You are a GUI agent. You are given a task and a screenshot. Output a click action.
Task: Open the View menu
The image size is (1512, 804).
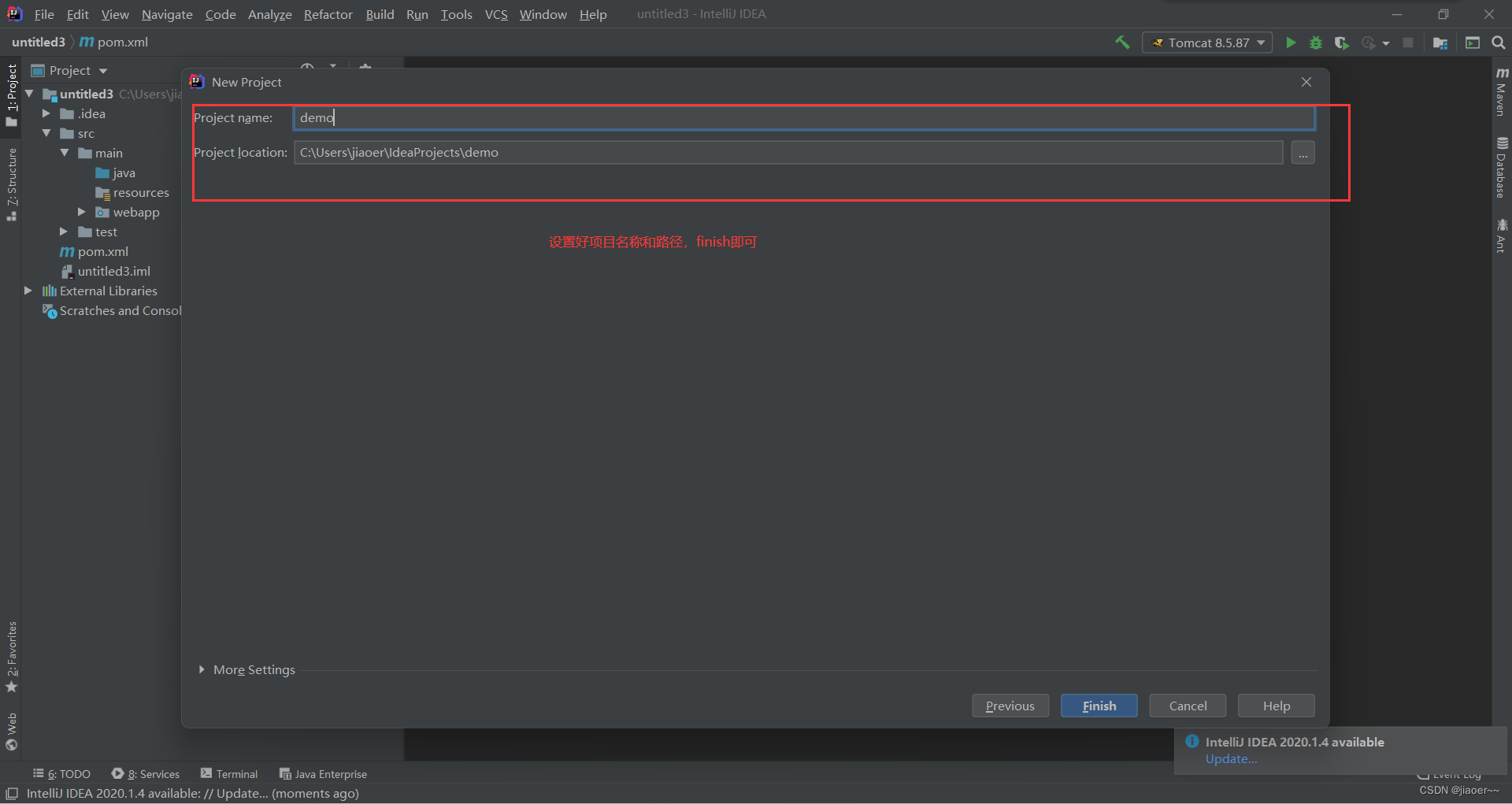pyautogui.click(x=115, y=14)
